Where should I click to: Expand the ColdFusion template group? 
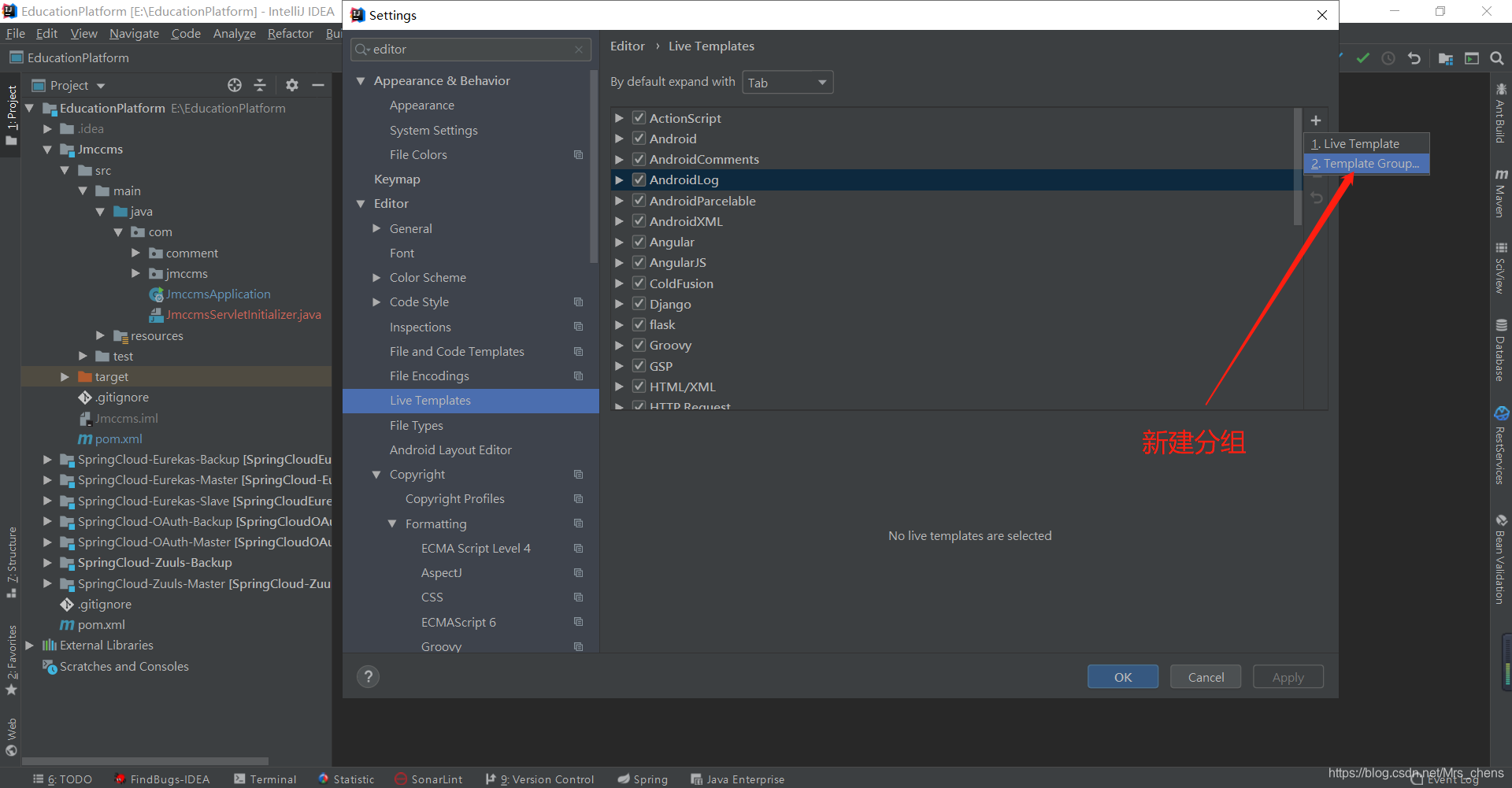[619, 283]
